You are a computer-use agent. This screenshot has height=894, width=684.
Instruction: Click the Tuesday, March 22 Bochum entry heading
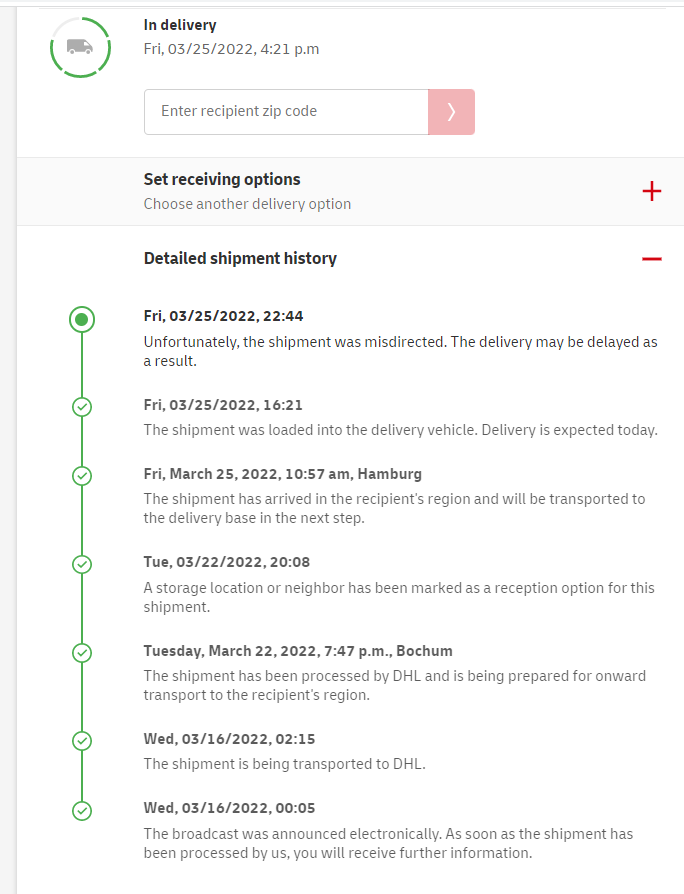point(298,651)
